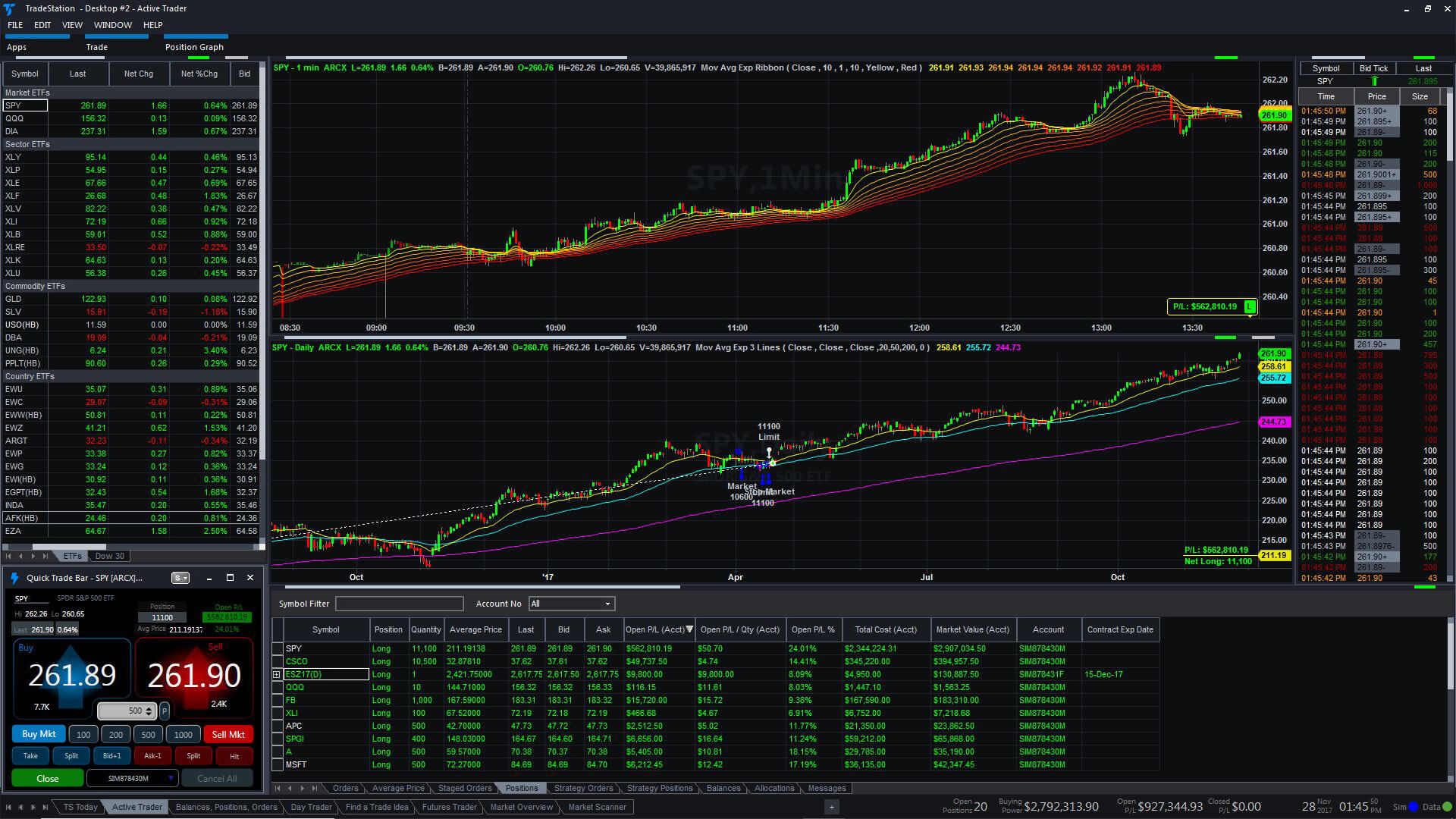Open the VIEW menu
Image resolution: width=1456 pixels, height=819 pixels.
tap(72, 24)
